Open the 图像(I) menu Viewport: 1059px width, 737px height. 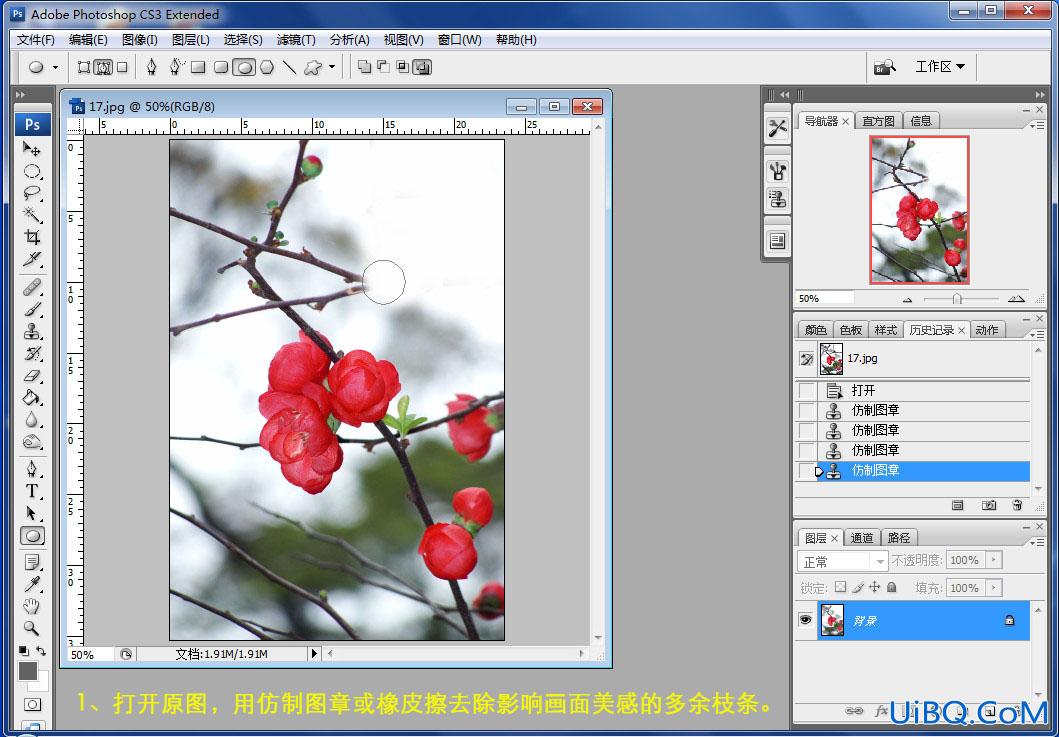tap(140, 40)
